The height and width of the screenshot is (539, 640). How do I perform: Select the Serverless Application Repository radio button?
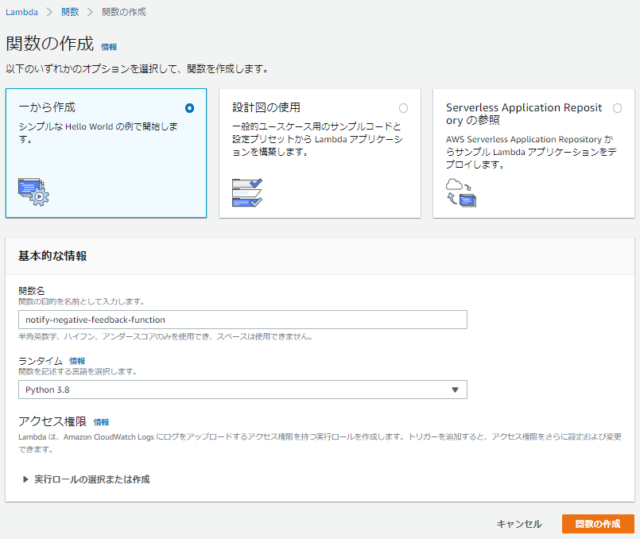617,108
